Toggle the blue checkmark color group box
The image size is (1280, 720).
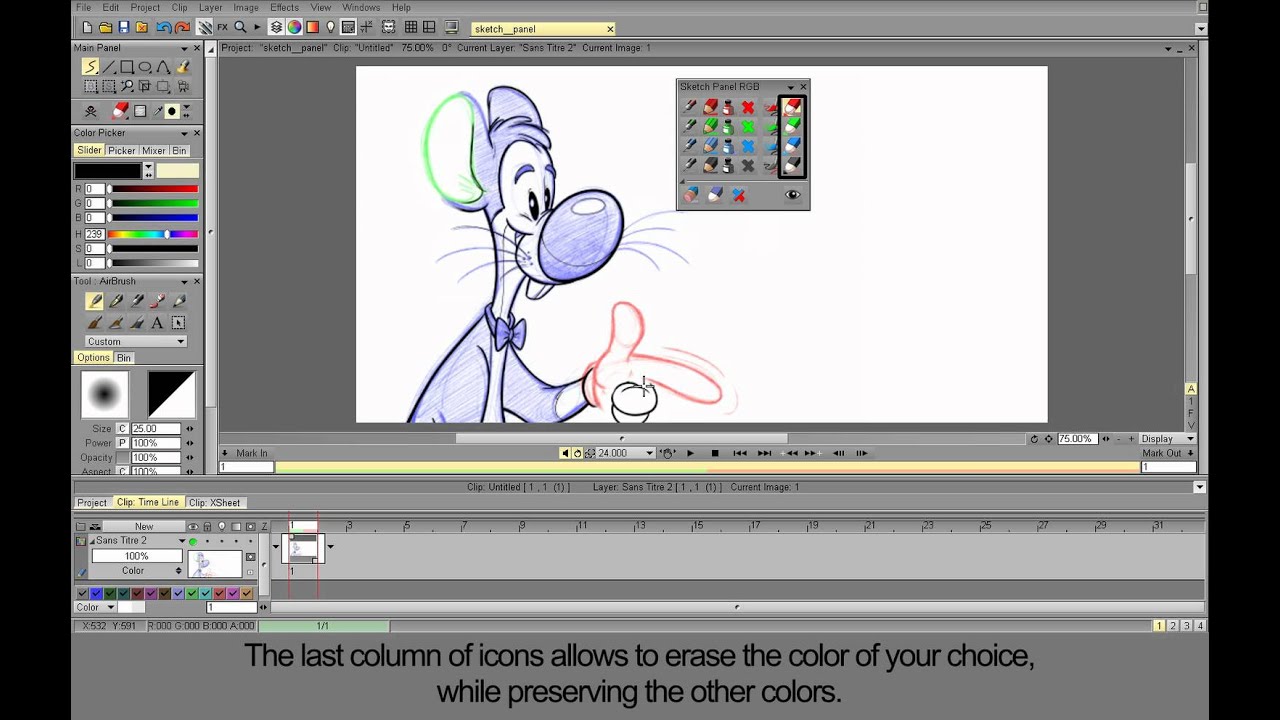(96, 593)
